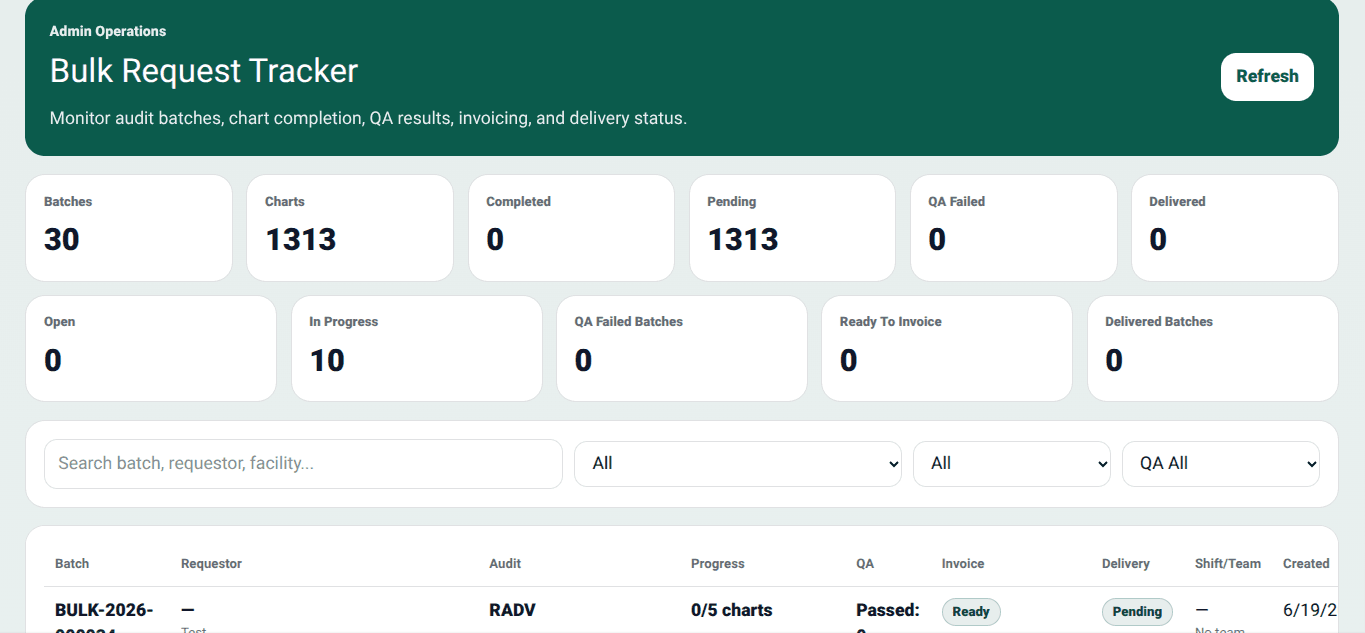Select the Open batches card
Image resolution: width=1365 pixels, height=633 pixels.
151,348
